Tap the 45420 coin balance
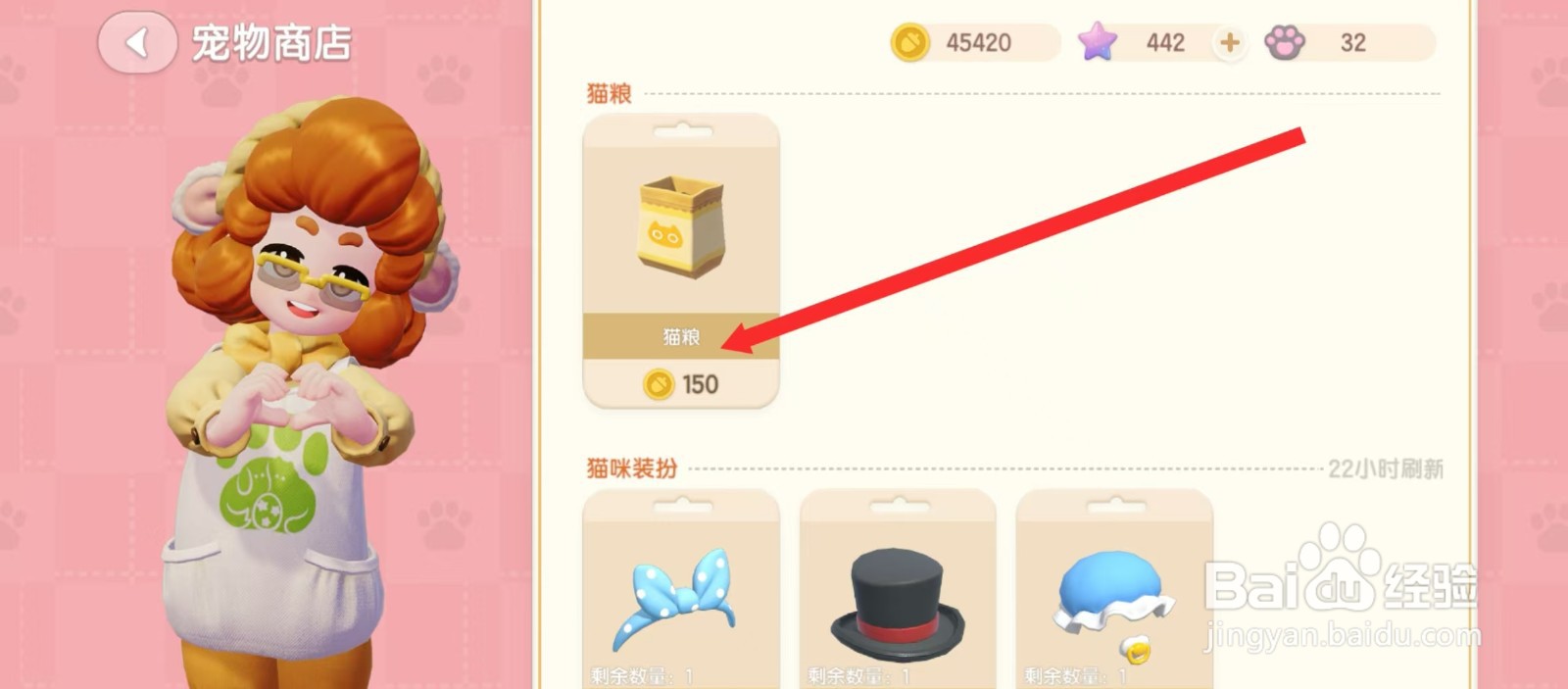 coord(978,43)
